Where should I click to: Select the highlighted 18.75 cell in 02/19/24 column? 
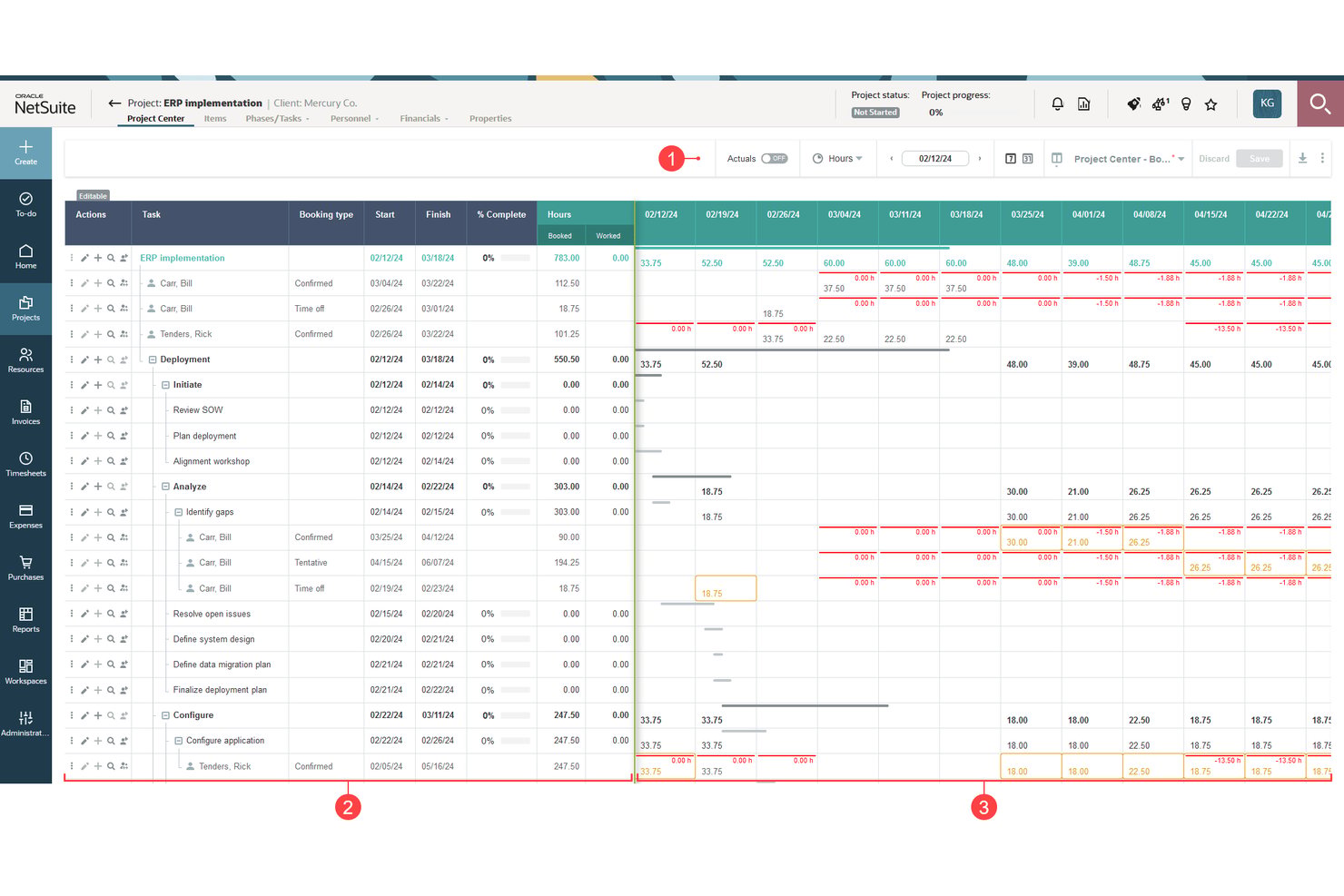pyautogui.click(x=726, y=588)
